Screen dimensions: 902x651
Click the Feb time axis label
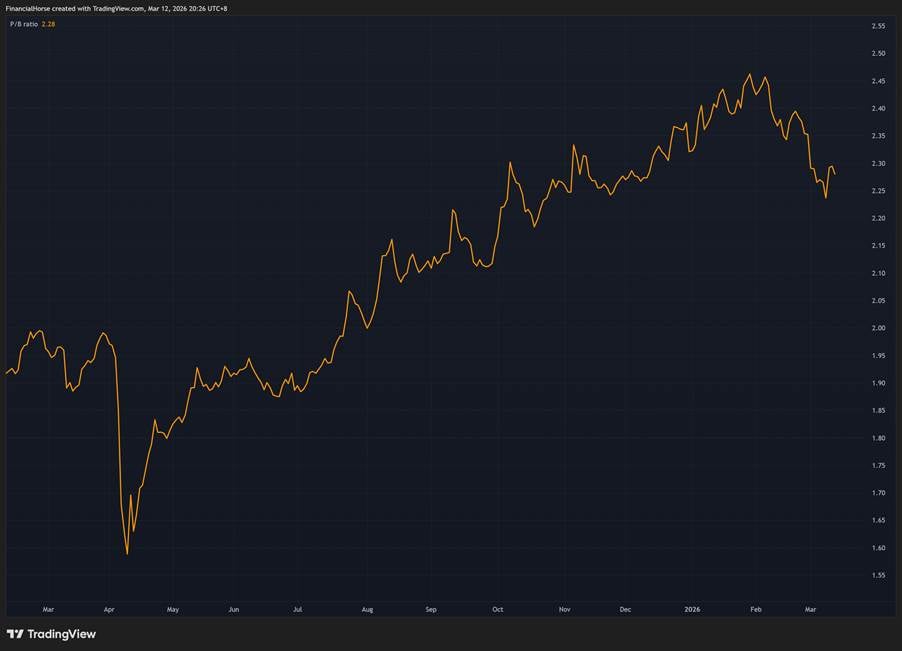tap(755, 608)
